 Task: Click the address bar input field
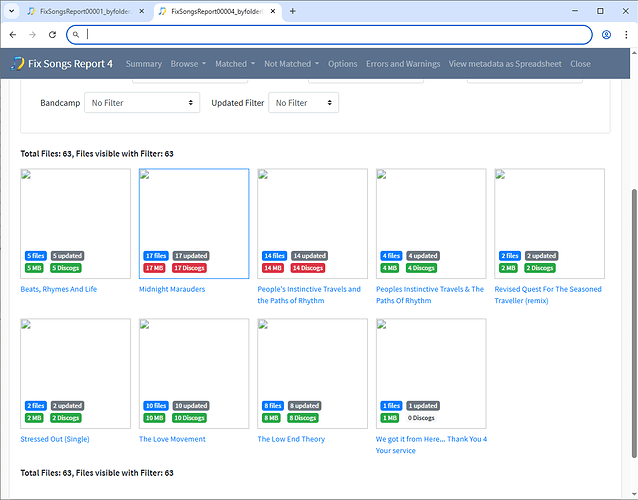tap(329, 35)
